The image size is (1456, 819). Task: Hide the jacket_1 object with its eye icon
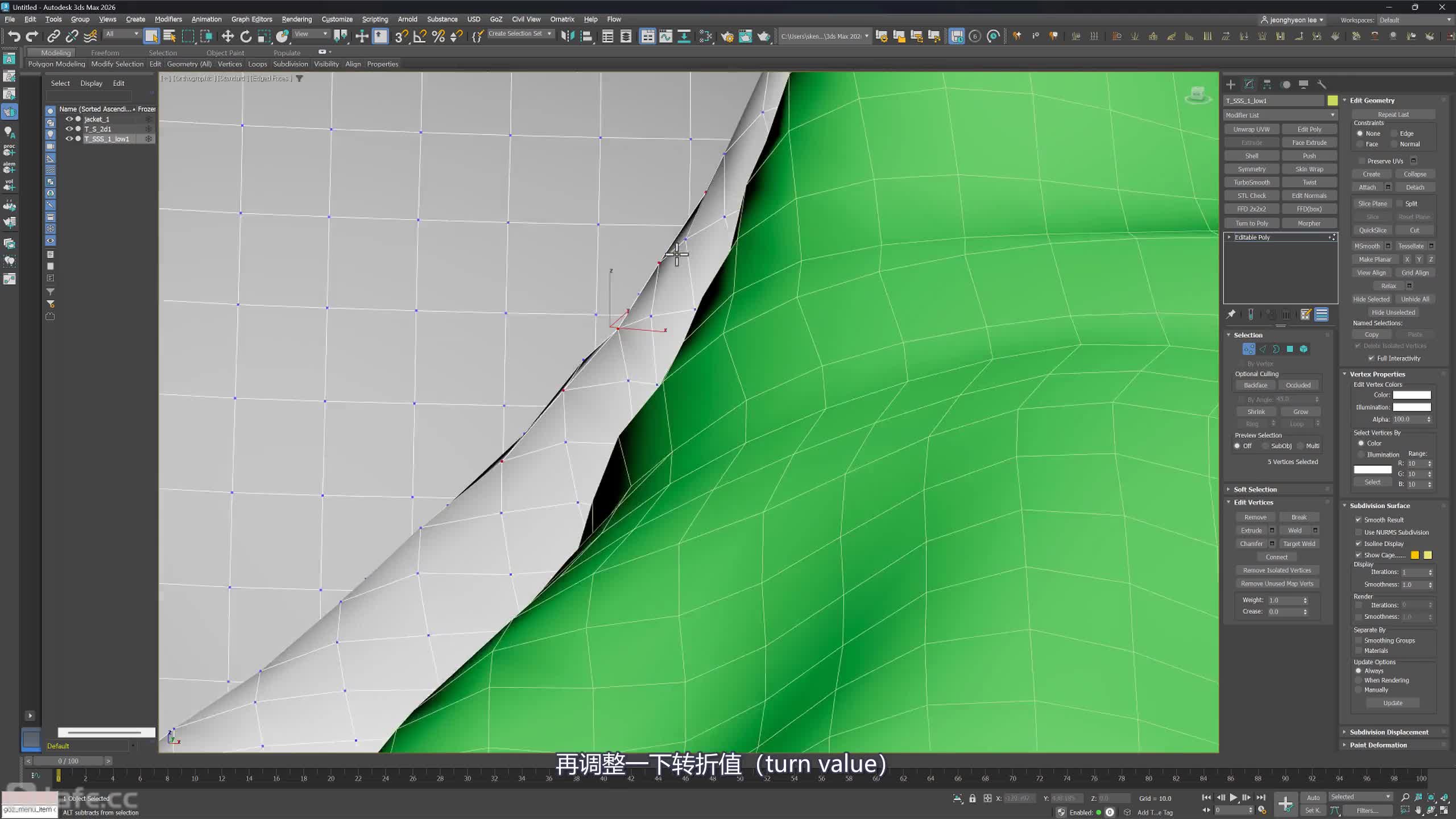pyautogui.click(x=69, y=119)
